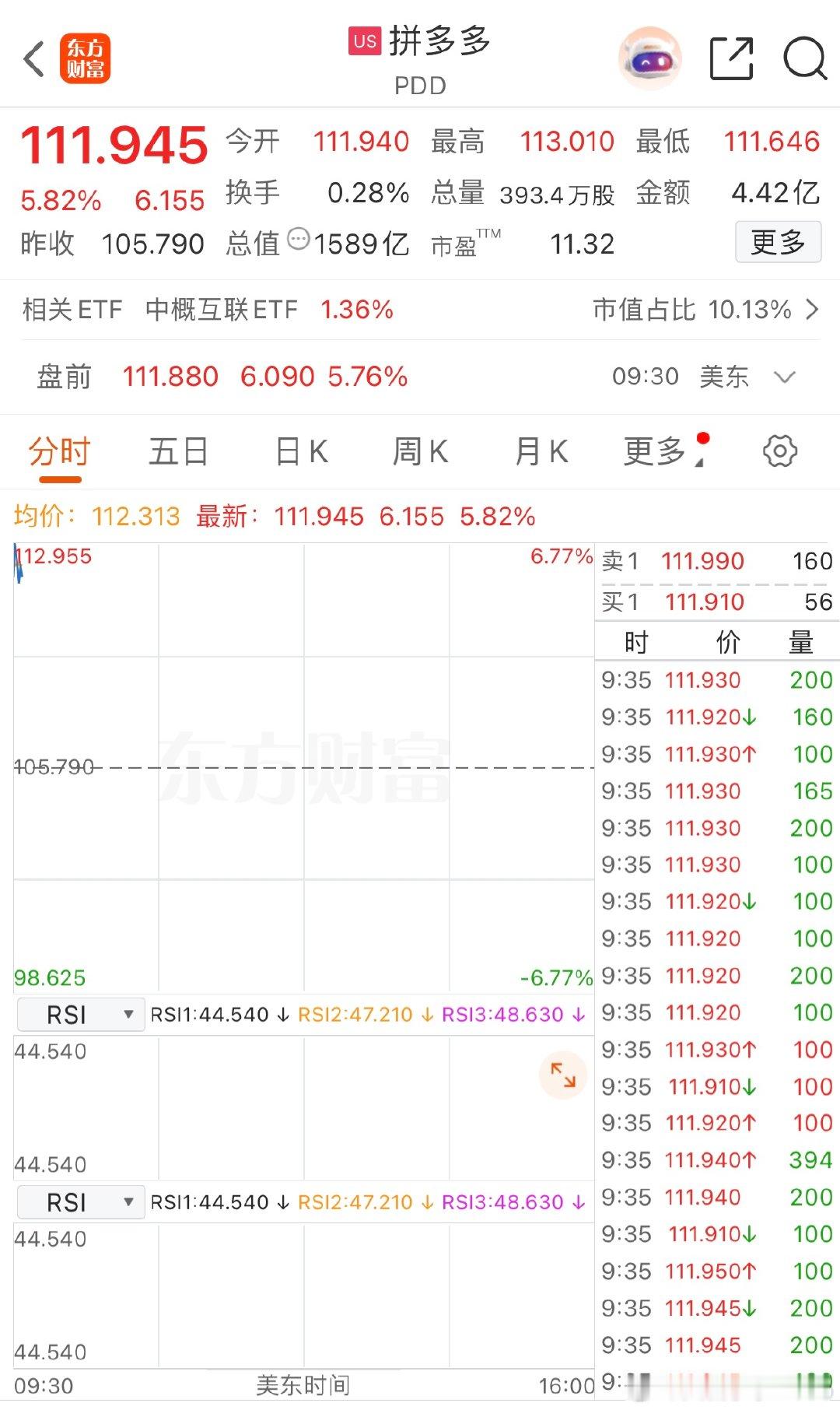Open the search magnifier icon
Image resolution: width=840 pixels, height=1410 pixels.
[x=804, y=58]
